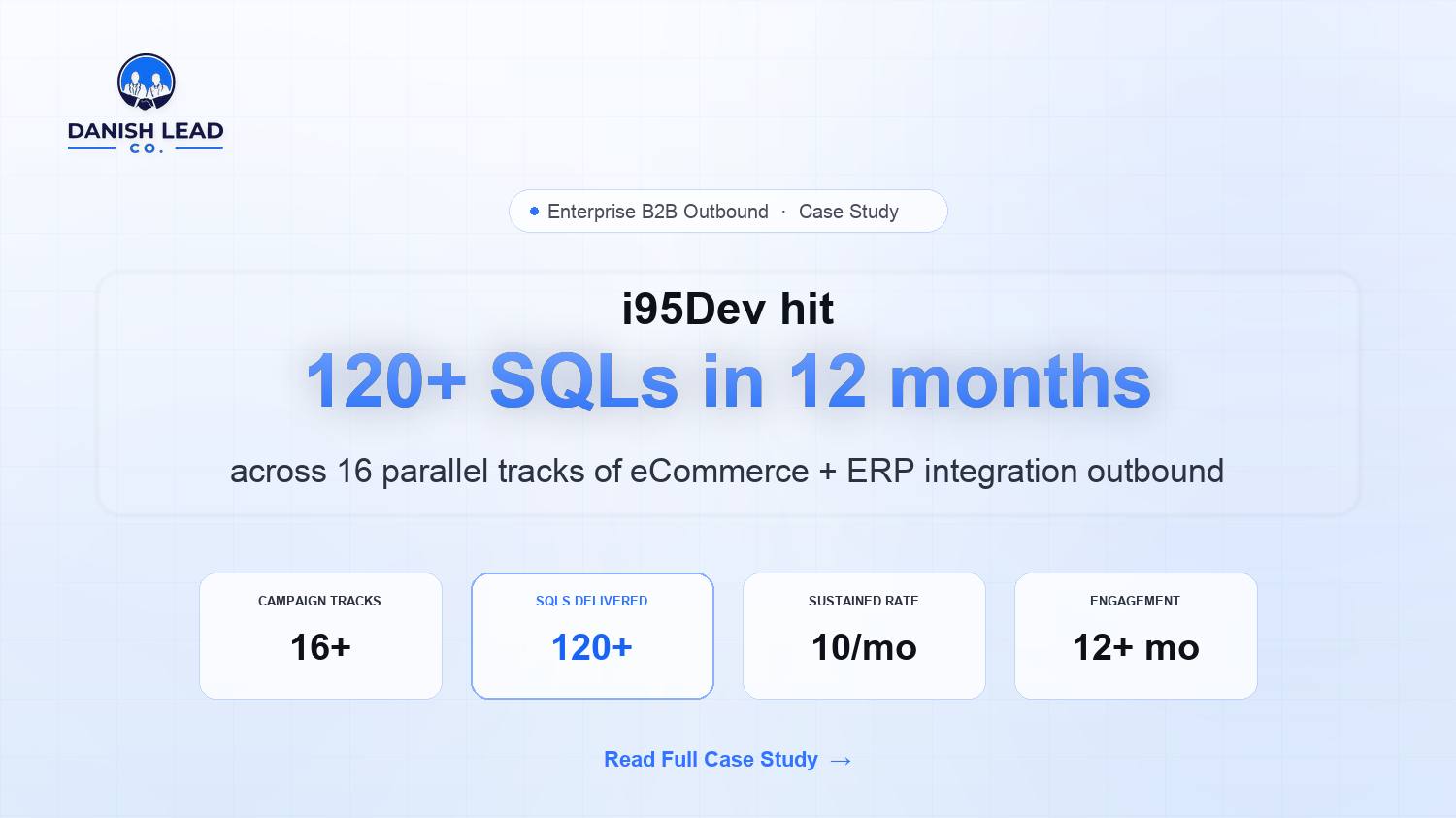Image resolution: width=1456 pixels, height=818 pixels.
Task: Click the 'SUSTAINED RATE' label
Action: pyautogui.click(x=863, y=601)
